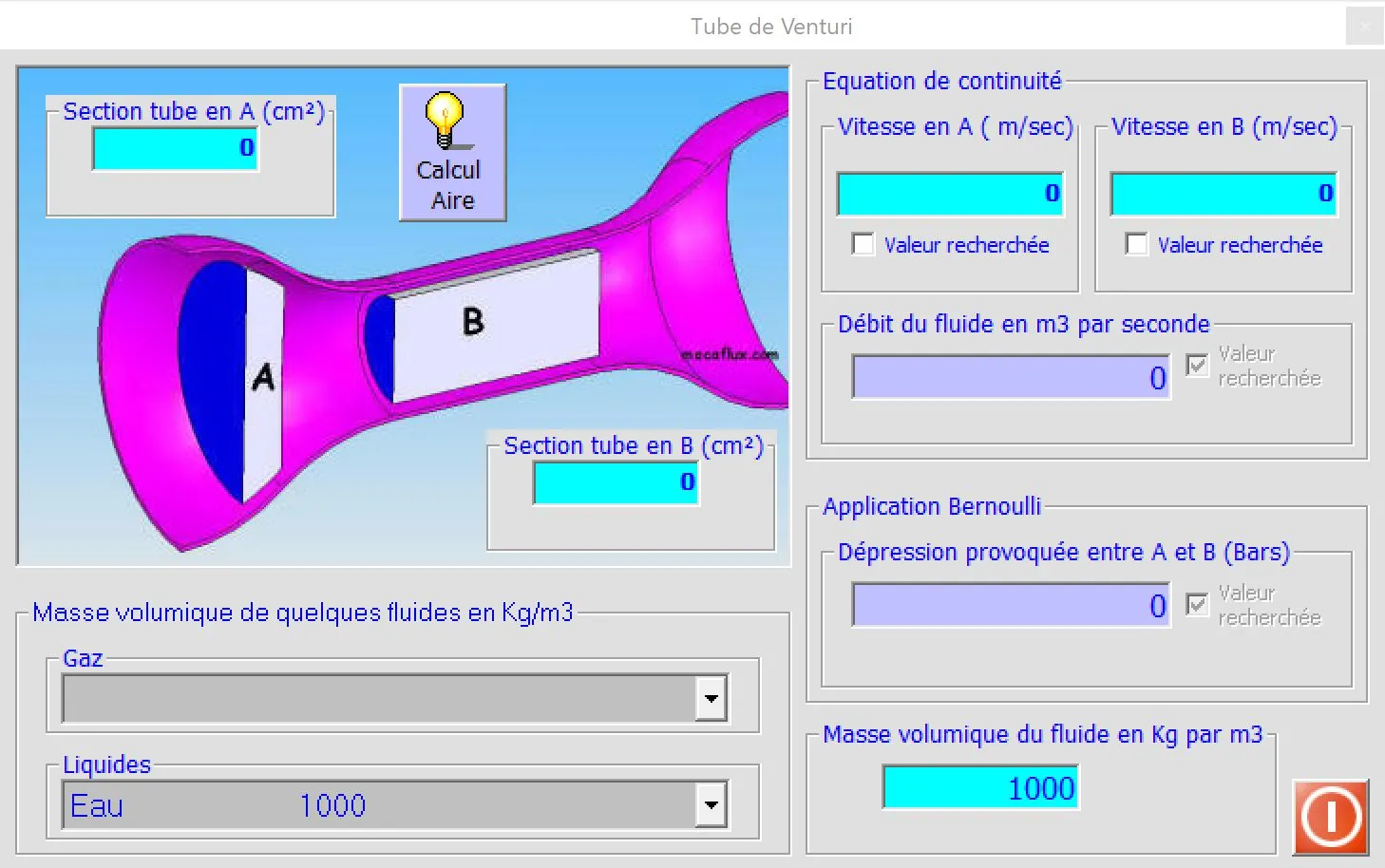Enable Valeur recherchée under Vitesse en A
Image resolution: width=1385 pixels, height=868 pixels.
[863, 244]
